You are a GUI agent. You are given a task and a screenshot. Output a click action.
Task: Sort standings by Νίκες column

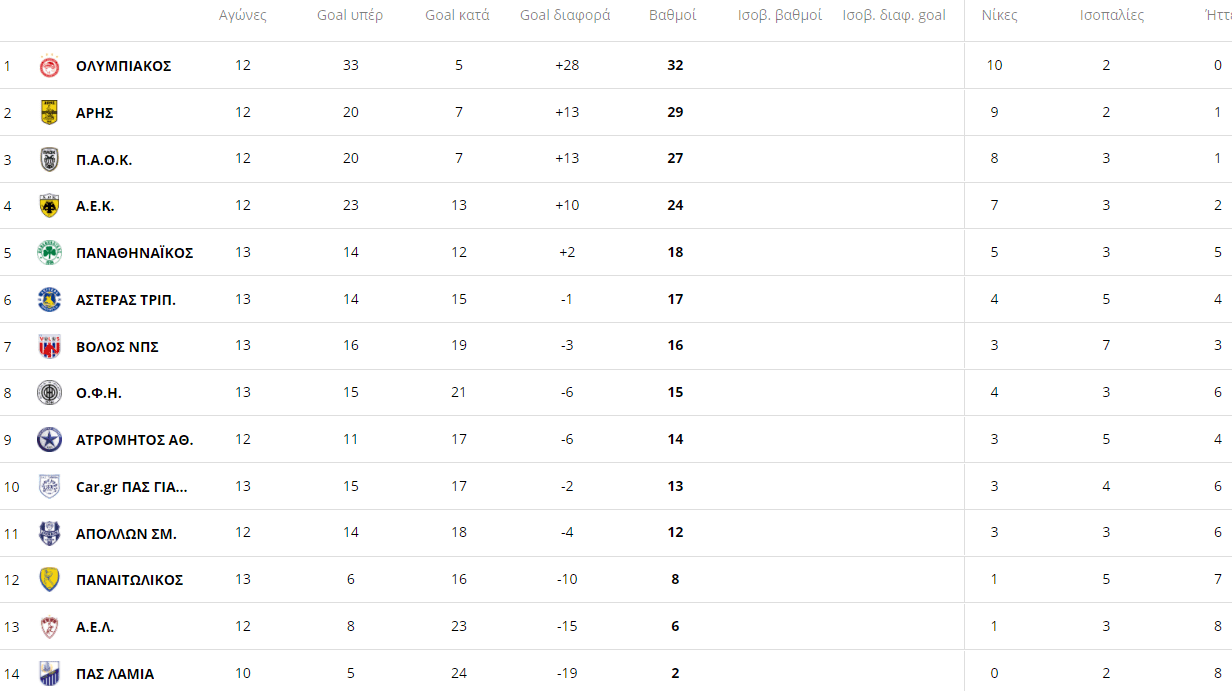[1000, 15]
